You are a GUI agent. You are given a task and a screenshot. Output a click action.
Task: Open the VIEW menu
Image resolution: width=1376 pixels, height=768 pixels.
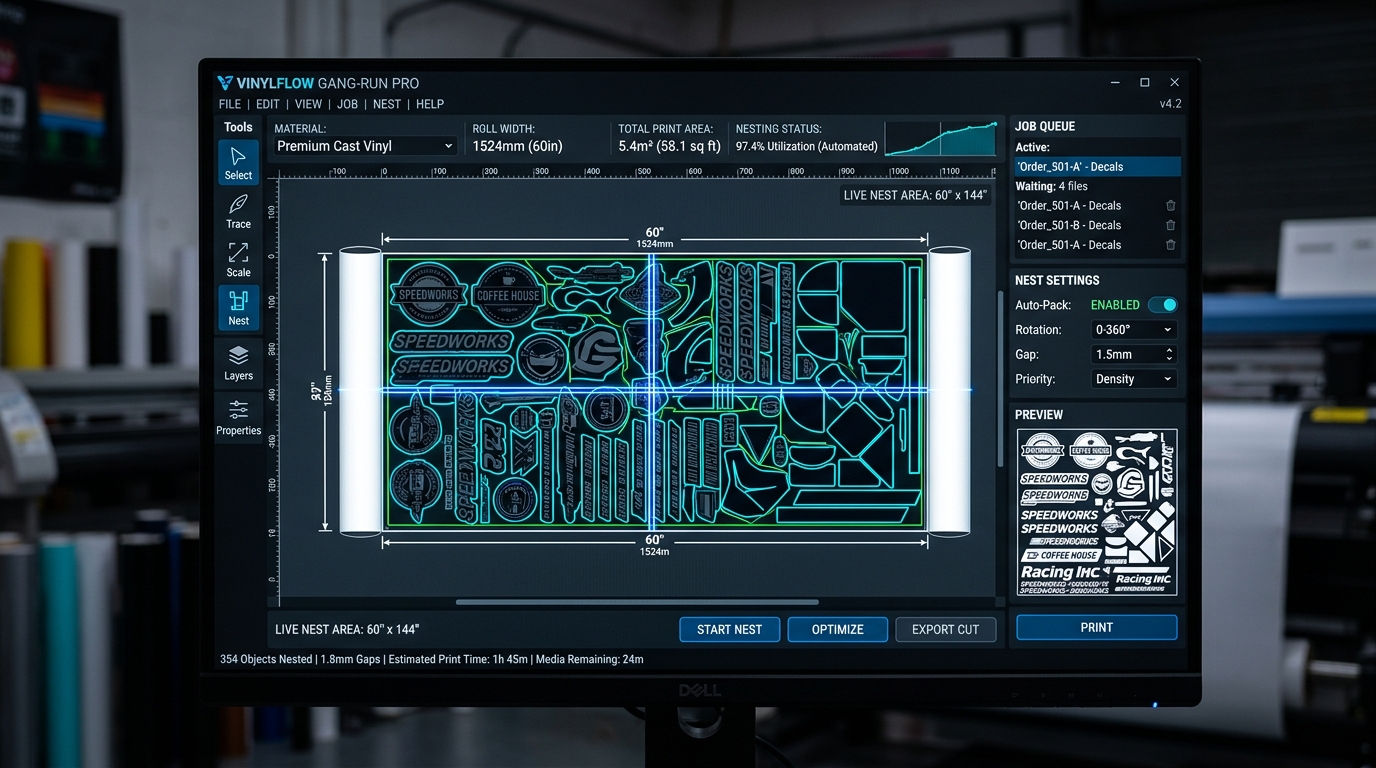[x=308, y=104]
